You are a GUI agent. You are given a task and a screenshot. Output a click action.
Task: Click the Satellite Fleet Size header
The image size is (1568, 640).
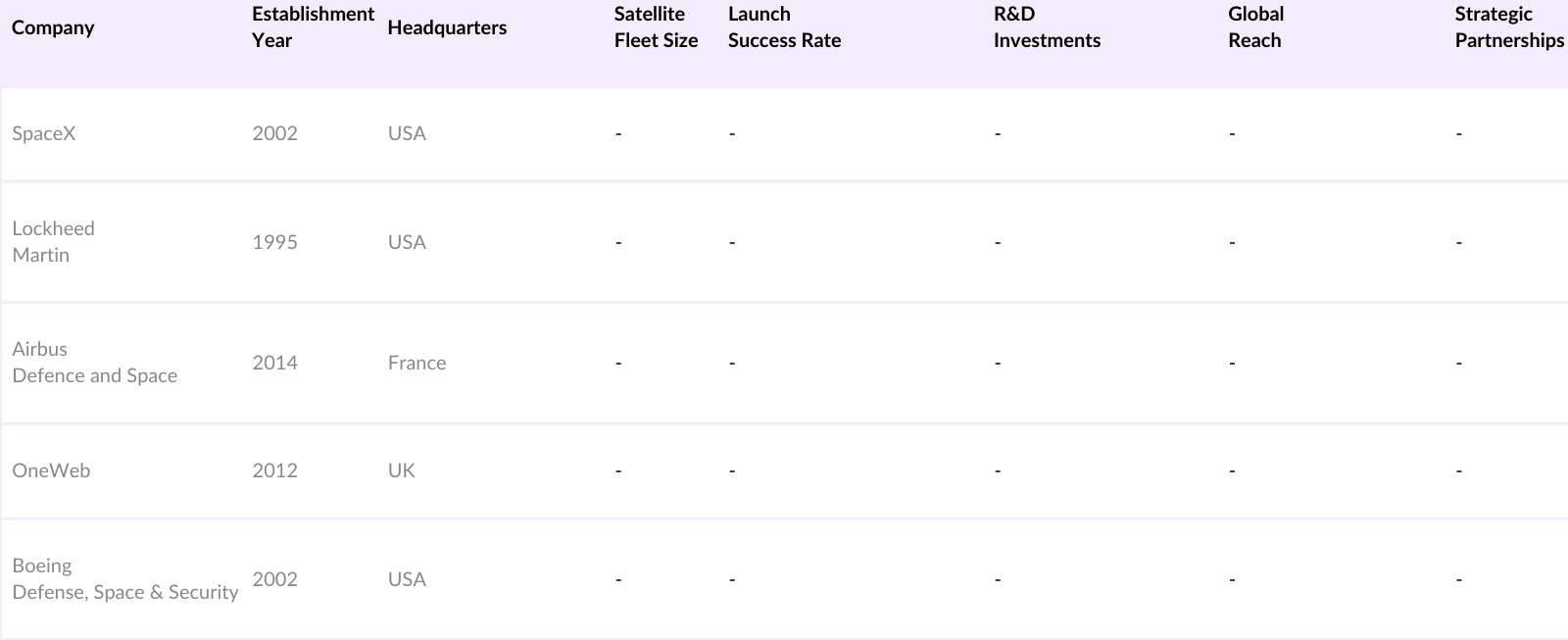(656, 27)
